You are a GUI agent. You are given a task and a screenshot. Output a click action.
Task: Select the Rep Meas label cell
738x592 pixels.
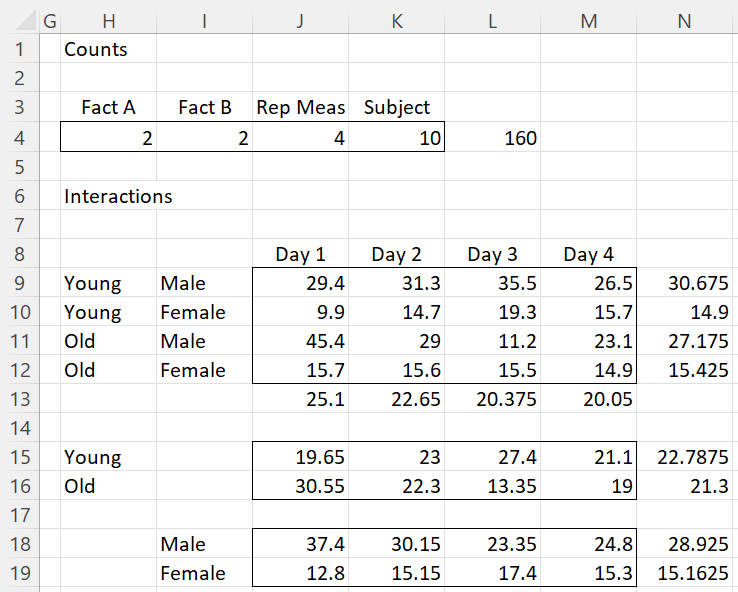tap(300, 107)
